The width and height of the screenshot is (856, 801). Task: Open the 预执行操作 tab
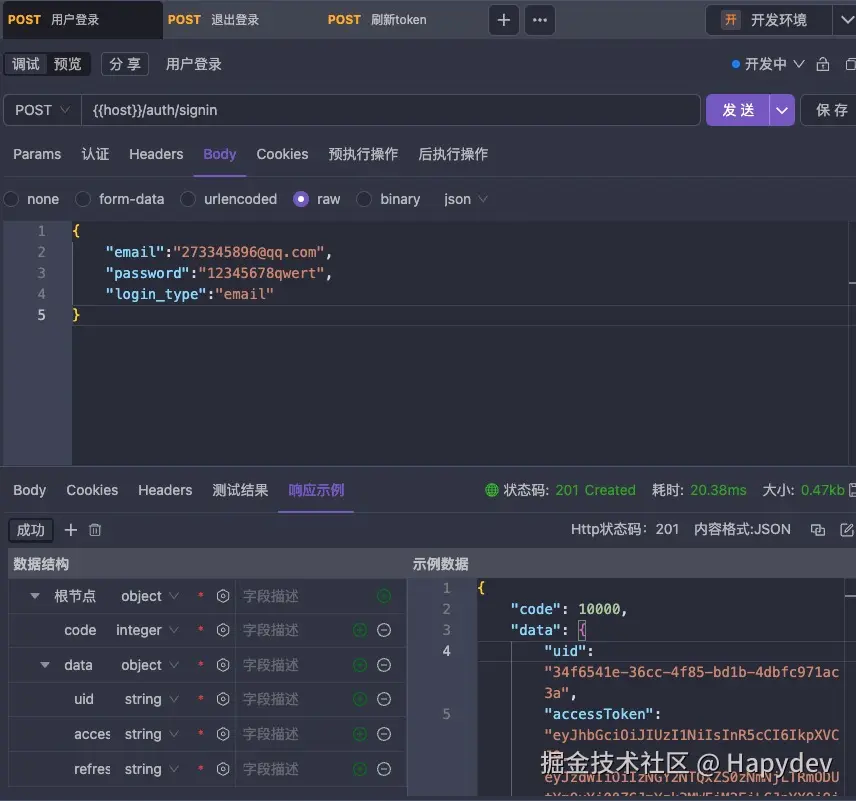[x=363, y=155]
